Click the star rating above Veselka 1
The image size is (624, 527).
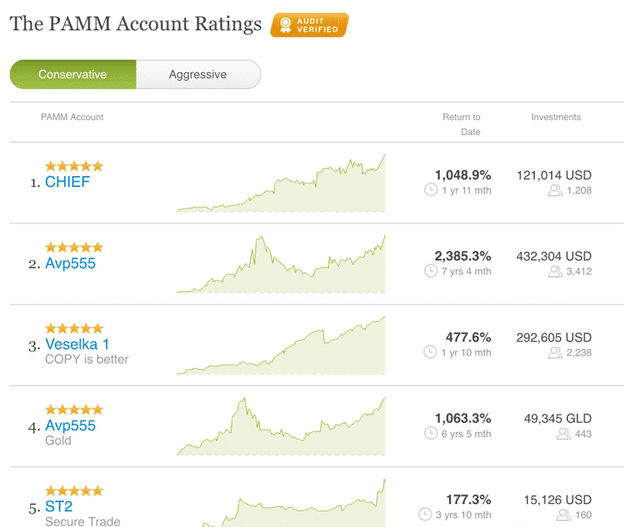tap(74, 328)
